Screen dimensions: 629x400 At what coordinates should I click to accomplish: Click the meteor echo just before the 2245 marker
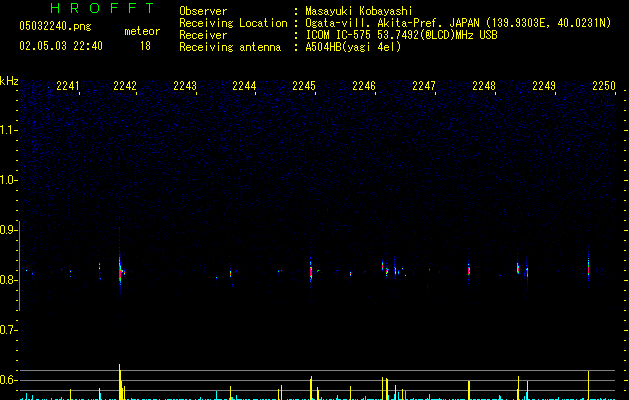311,272
